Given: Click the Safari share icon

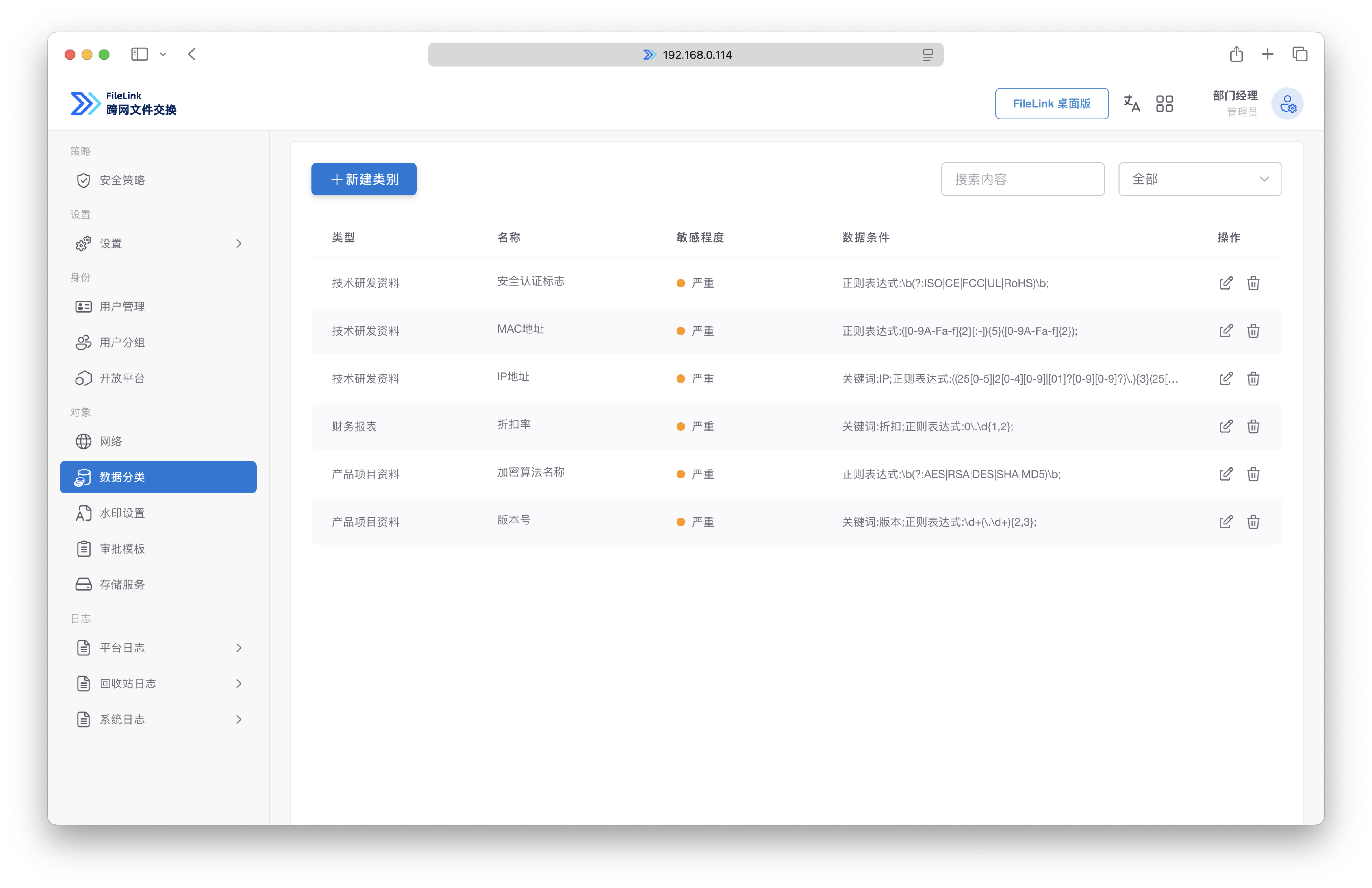Looking at the screenshot, I should pos(1236,54).
